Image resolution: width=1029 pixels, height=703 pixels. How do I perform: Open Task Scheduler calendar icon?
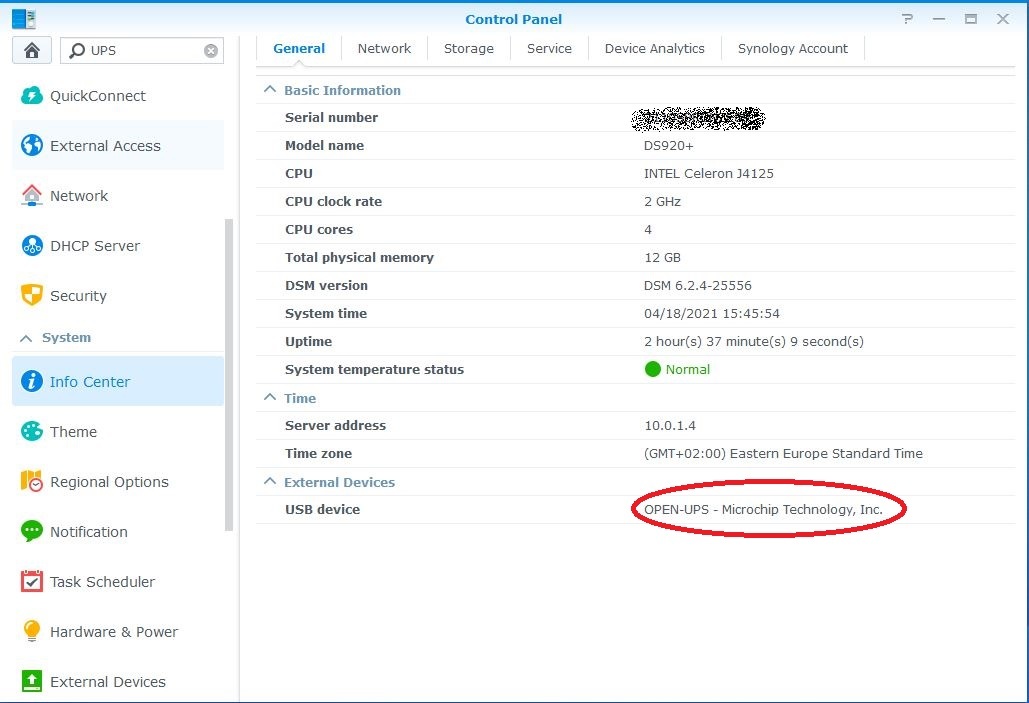coord(32,582)
